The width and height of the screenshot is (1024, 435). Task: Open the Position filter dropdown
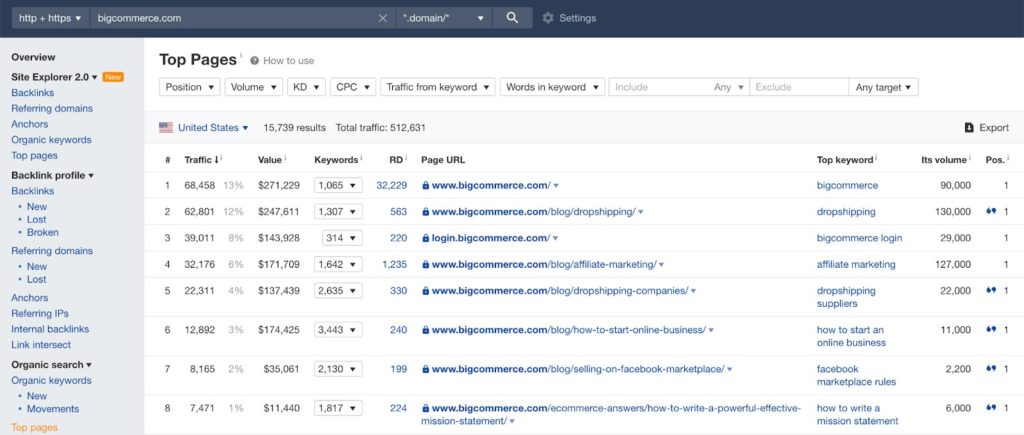190,87
